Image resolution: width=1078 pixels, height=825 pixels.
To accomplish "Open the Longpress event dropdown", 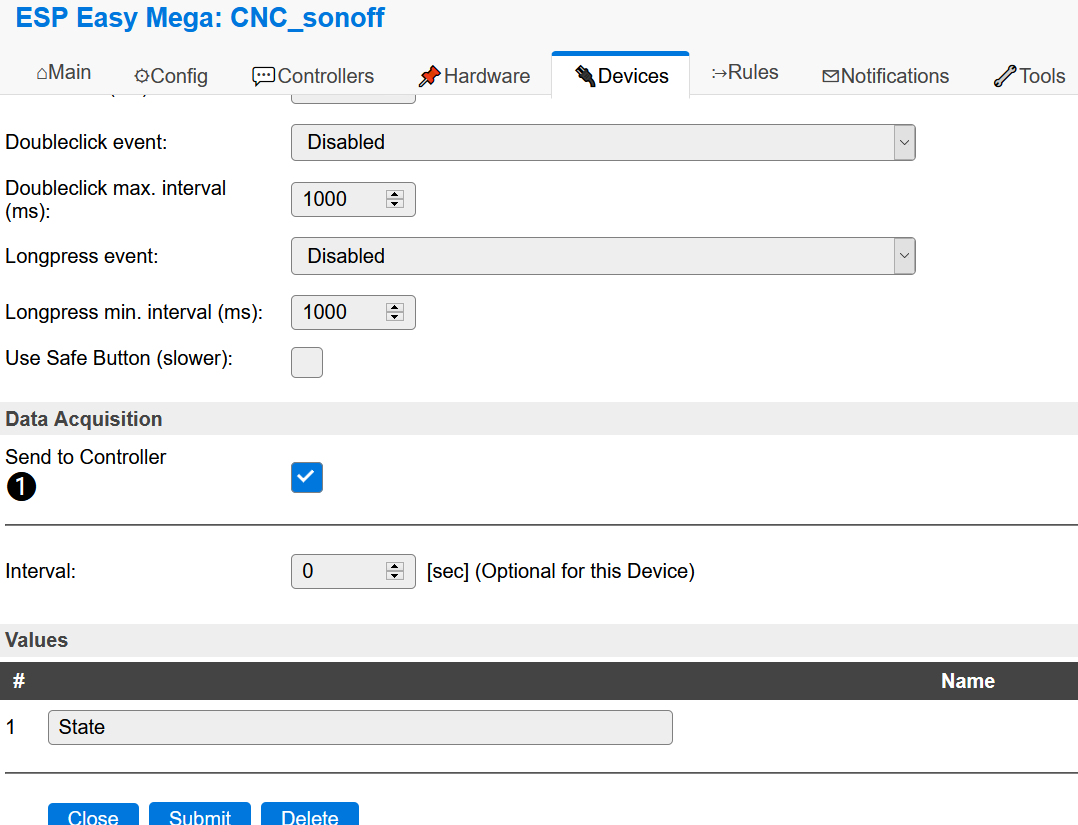I will (603, 256).
